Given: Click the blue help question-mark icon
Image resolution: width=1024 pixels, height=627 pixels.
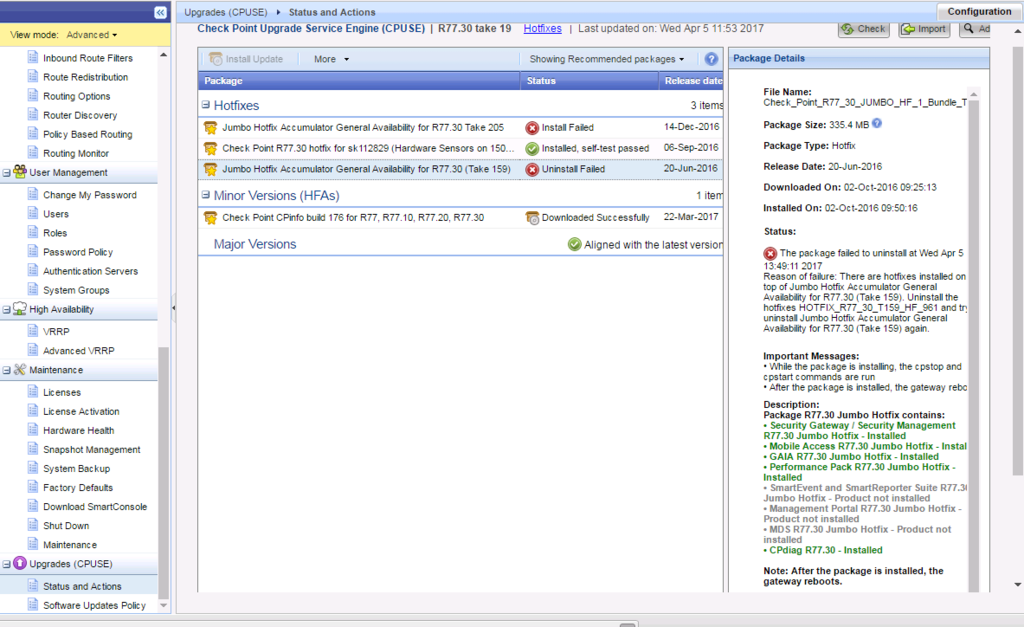Looking at the screenshot, I should (x=711, y=59).
